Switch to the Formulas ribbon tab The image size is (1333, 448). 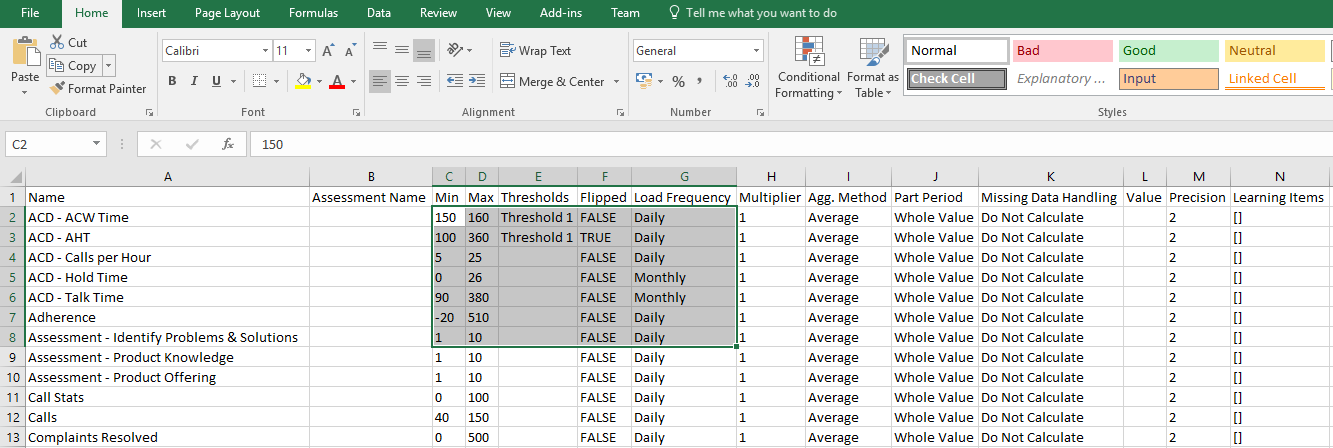coord(313,13)
